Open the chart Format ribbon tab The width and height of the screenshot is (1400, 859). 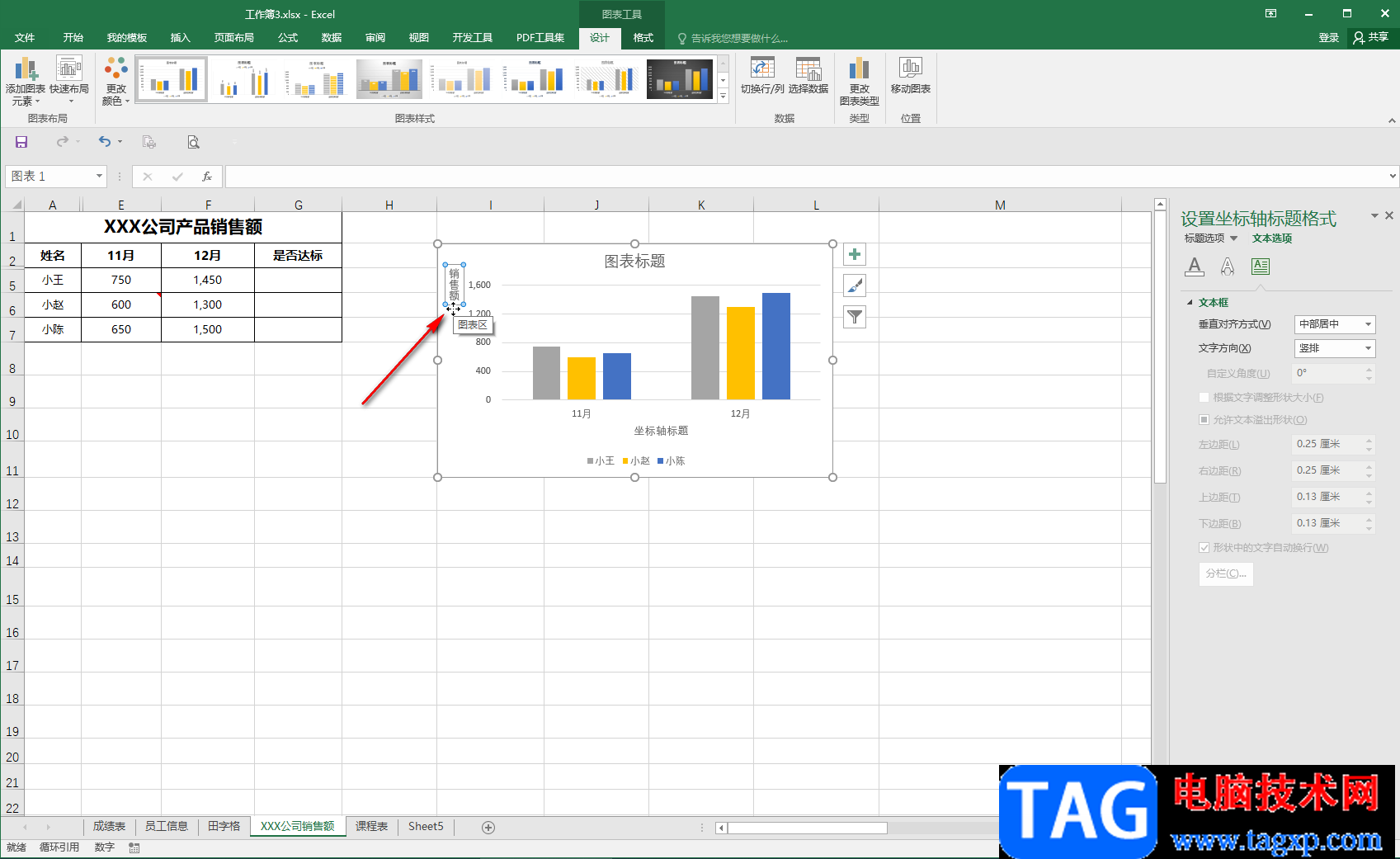pos(643,38)
